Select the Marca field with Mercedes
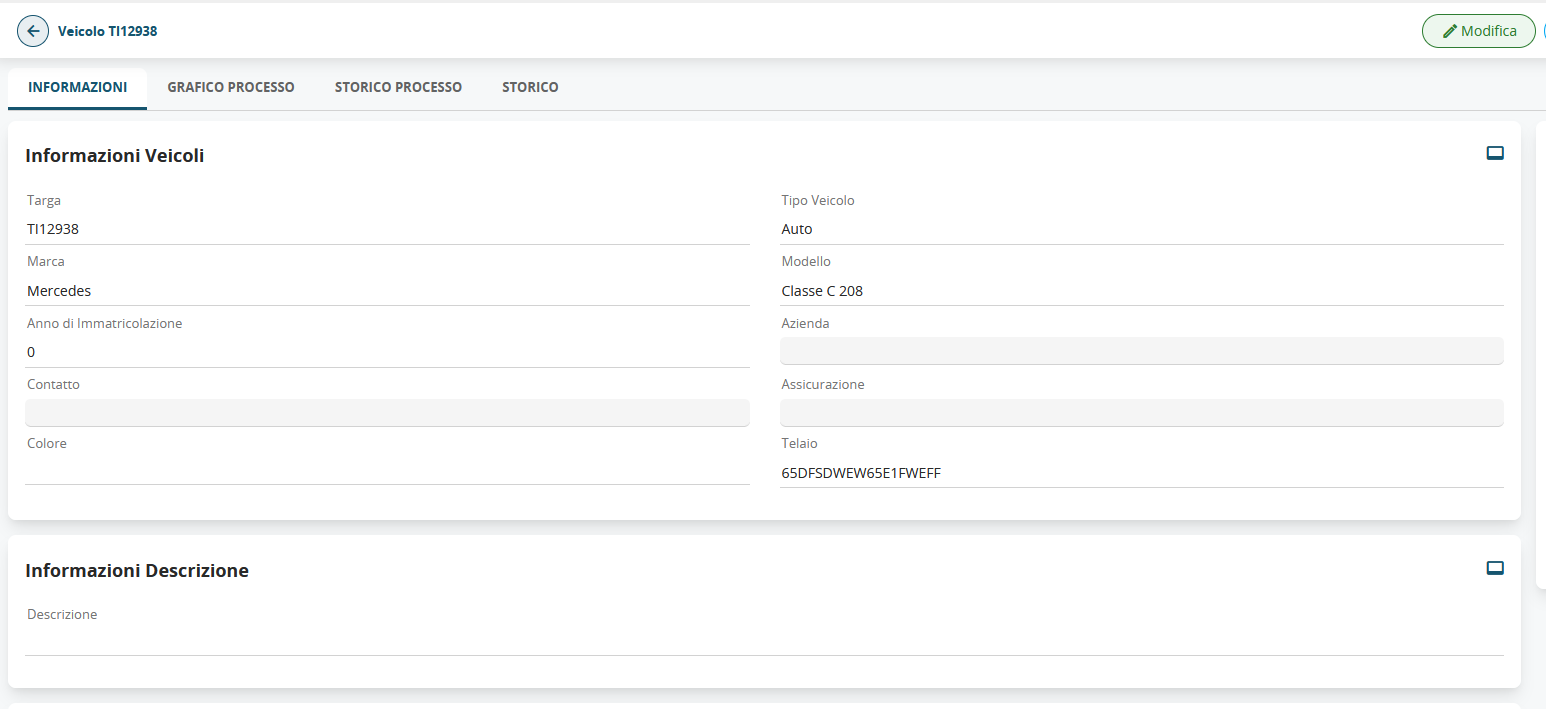Screen dimensions: 1546x709 click(387, 291)
